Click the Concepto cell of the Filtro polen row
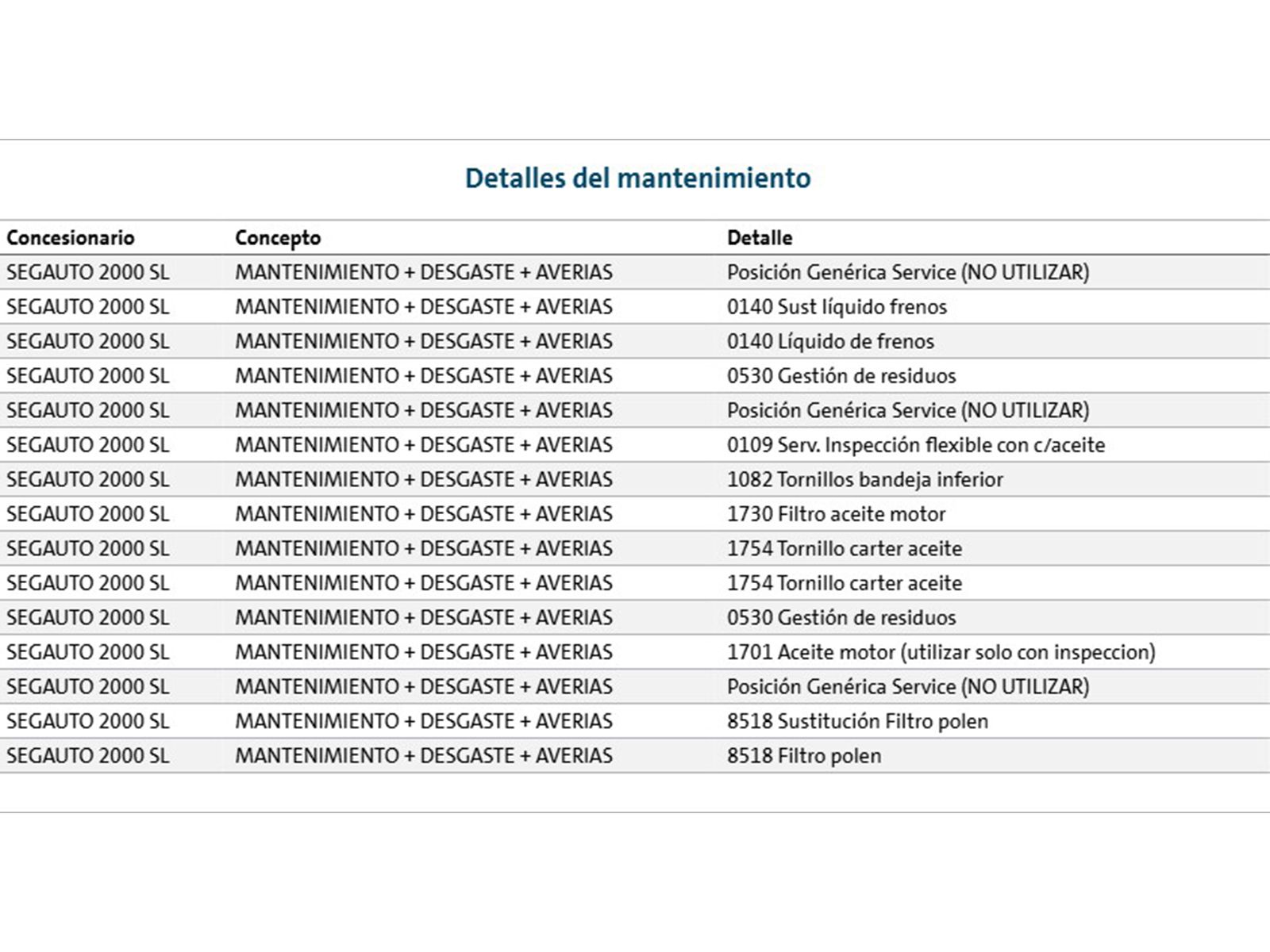This screenshot has width=1270, height=952. [x=424, y=756]
